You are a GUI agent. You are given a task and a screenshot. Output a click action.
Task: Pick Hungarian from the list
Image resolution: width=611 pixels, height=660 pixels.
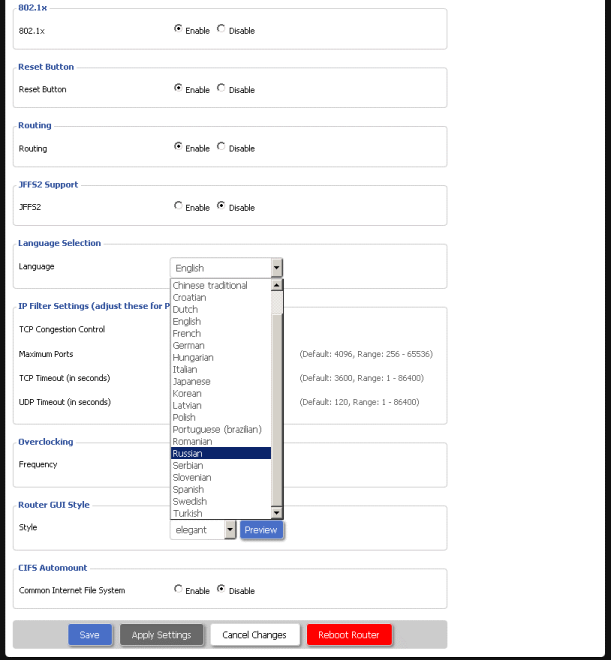pyautogui.click(x=221, y=357)
